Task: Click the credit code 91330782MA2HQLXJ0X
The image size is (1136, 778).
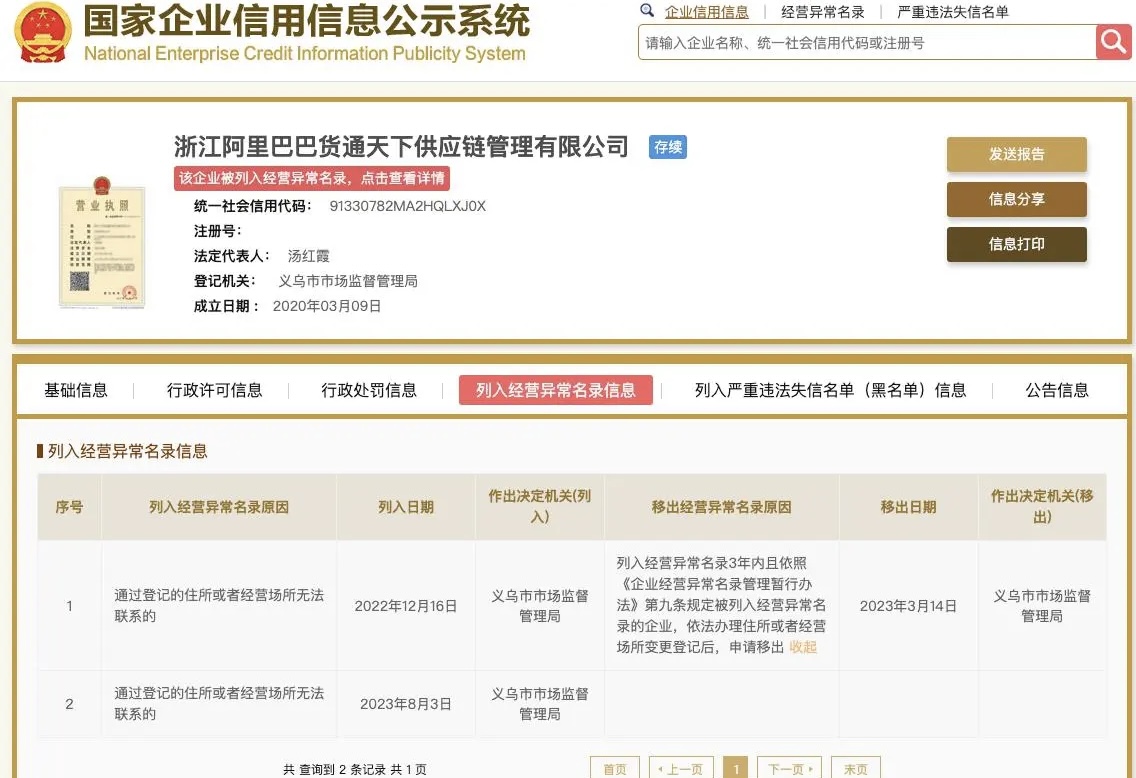Action: (407, 206)
